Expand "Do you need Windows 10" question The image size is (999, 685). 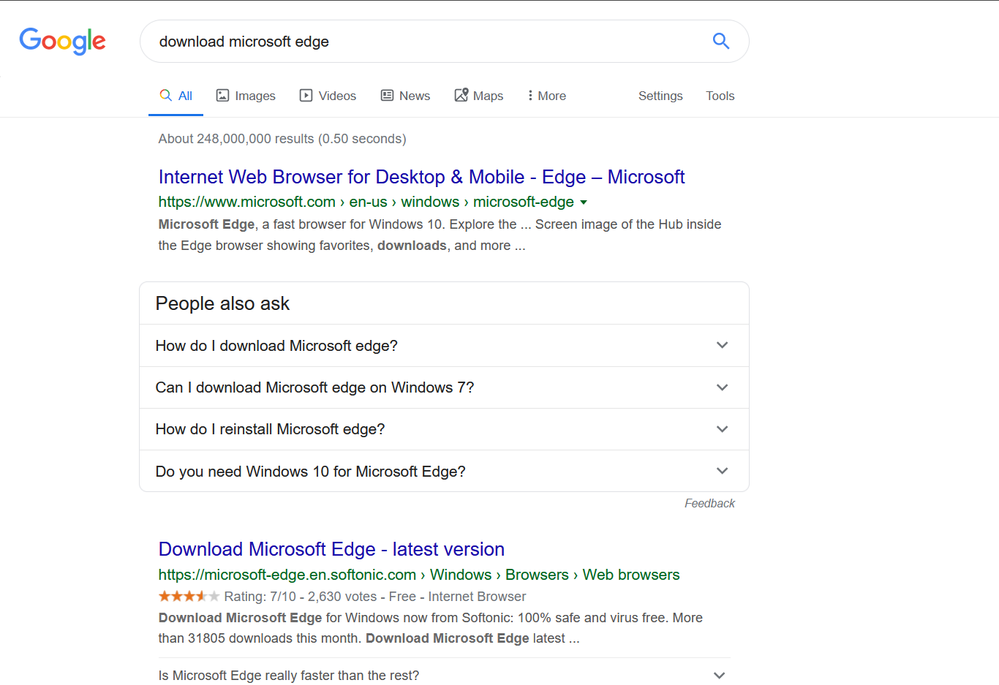(x=722, y=471)
